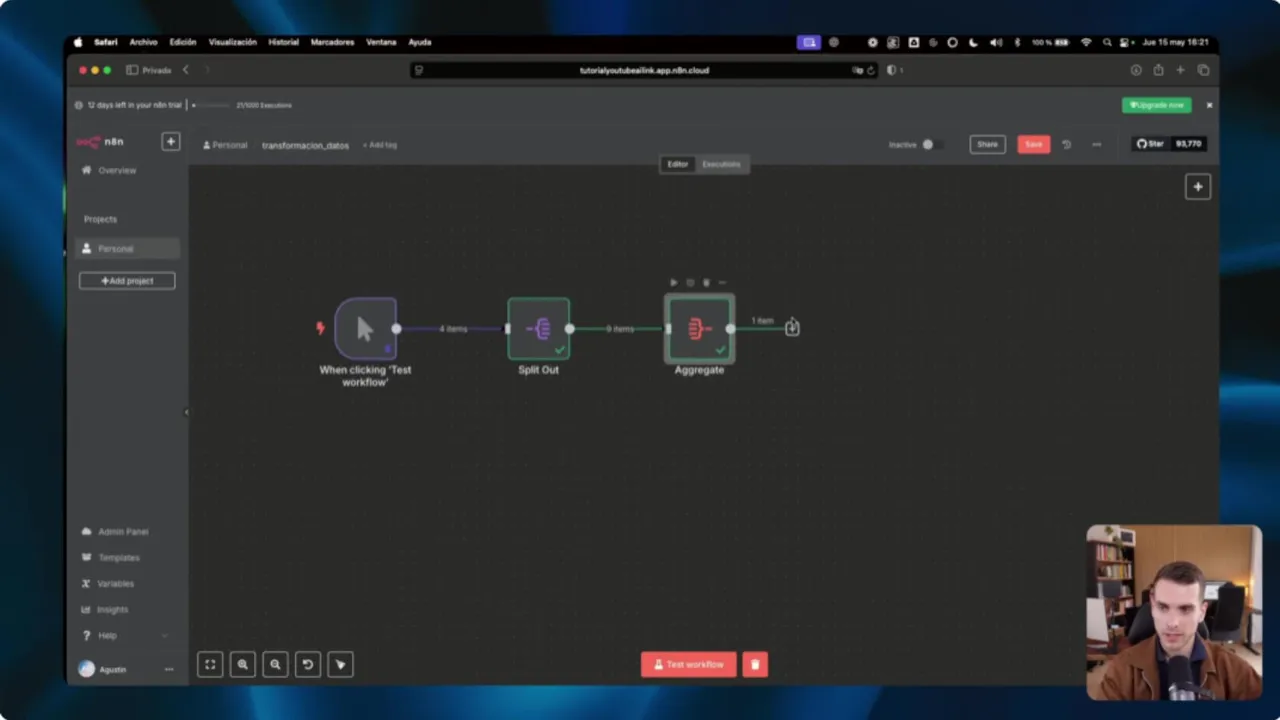This screenshot has height=720, width=1280.
Task: Click Add tag
Action: [x=380, y=145]
